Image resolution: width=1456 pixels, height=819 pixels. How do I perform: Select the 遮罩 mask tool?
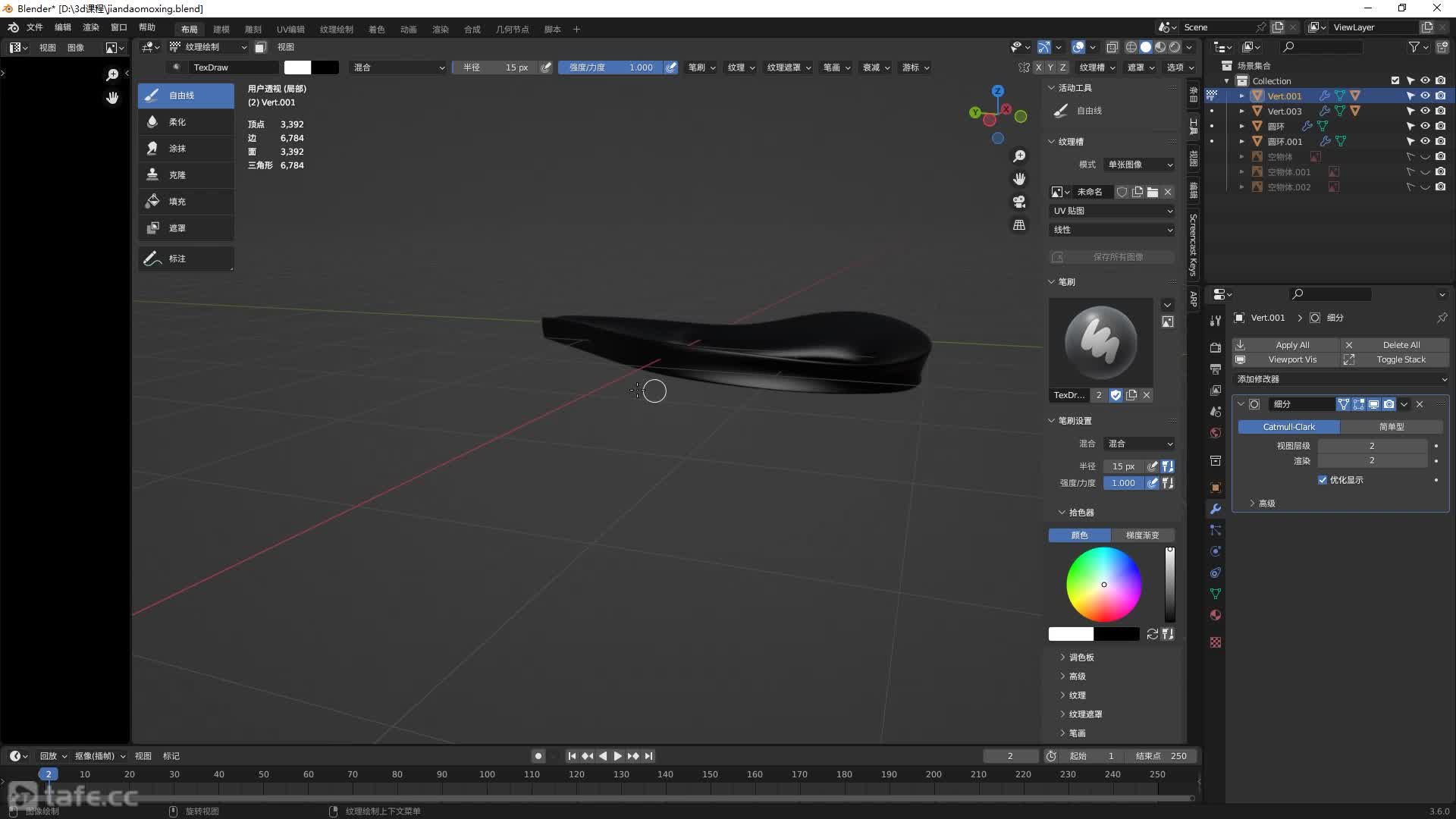coord(186,228)
